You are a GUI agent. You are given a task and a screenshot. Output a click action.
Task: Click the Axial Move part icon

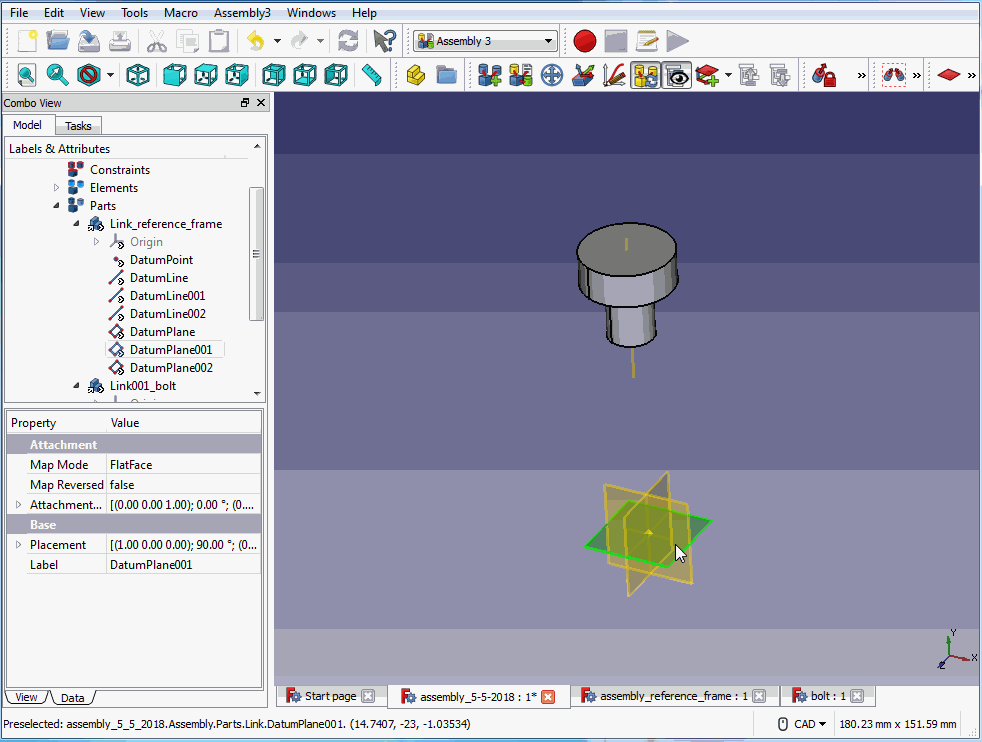(583, 75)
